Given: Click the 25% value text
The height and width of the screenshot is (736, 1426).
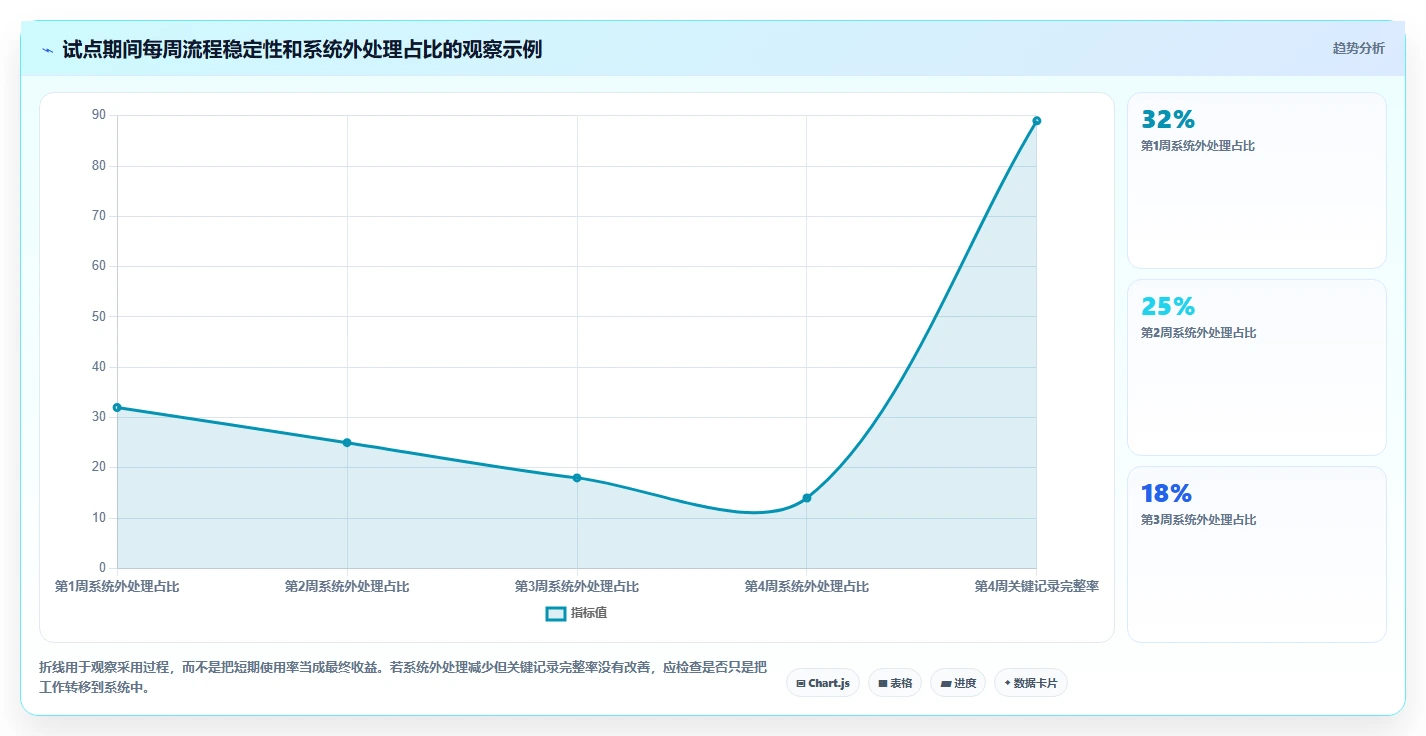Looking at the screenshot, I should 1168,306.
